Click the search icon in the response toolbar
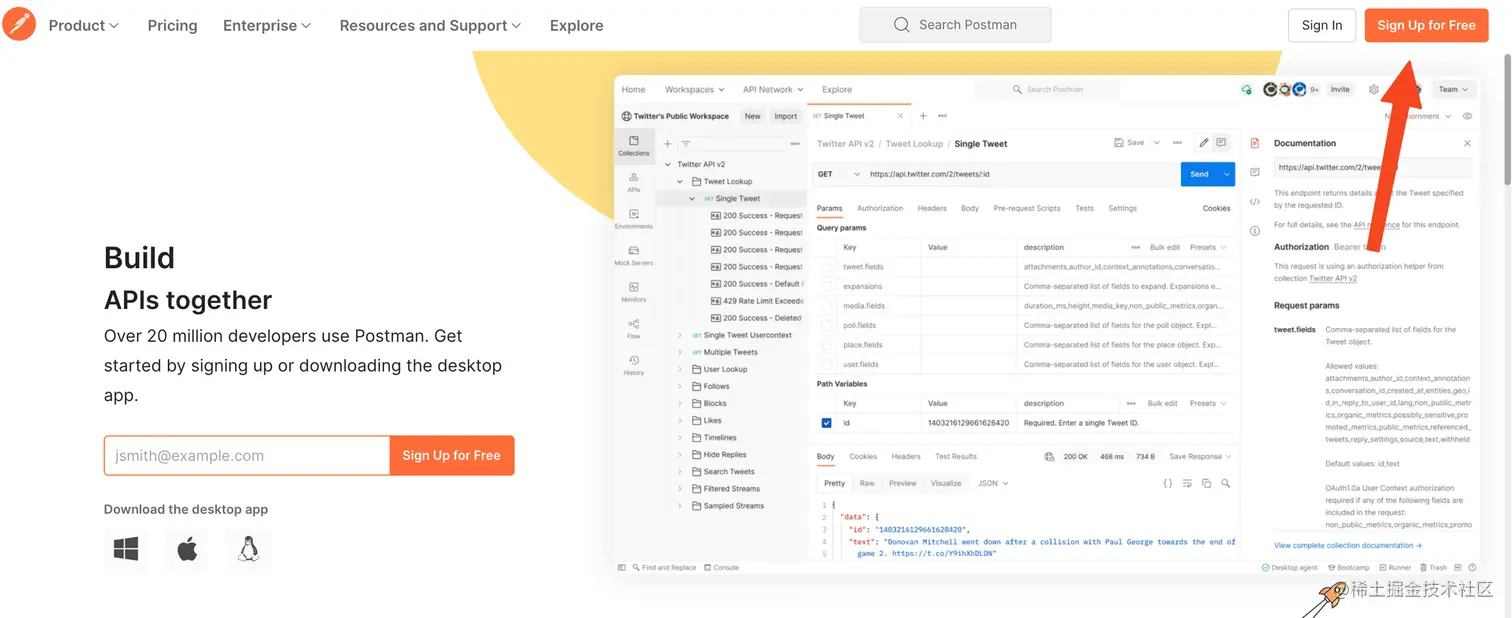Viewport: 1512px width, 618px height. pos(1225,483)
